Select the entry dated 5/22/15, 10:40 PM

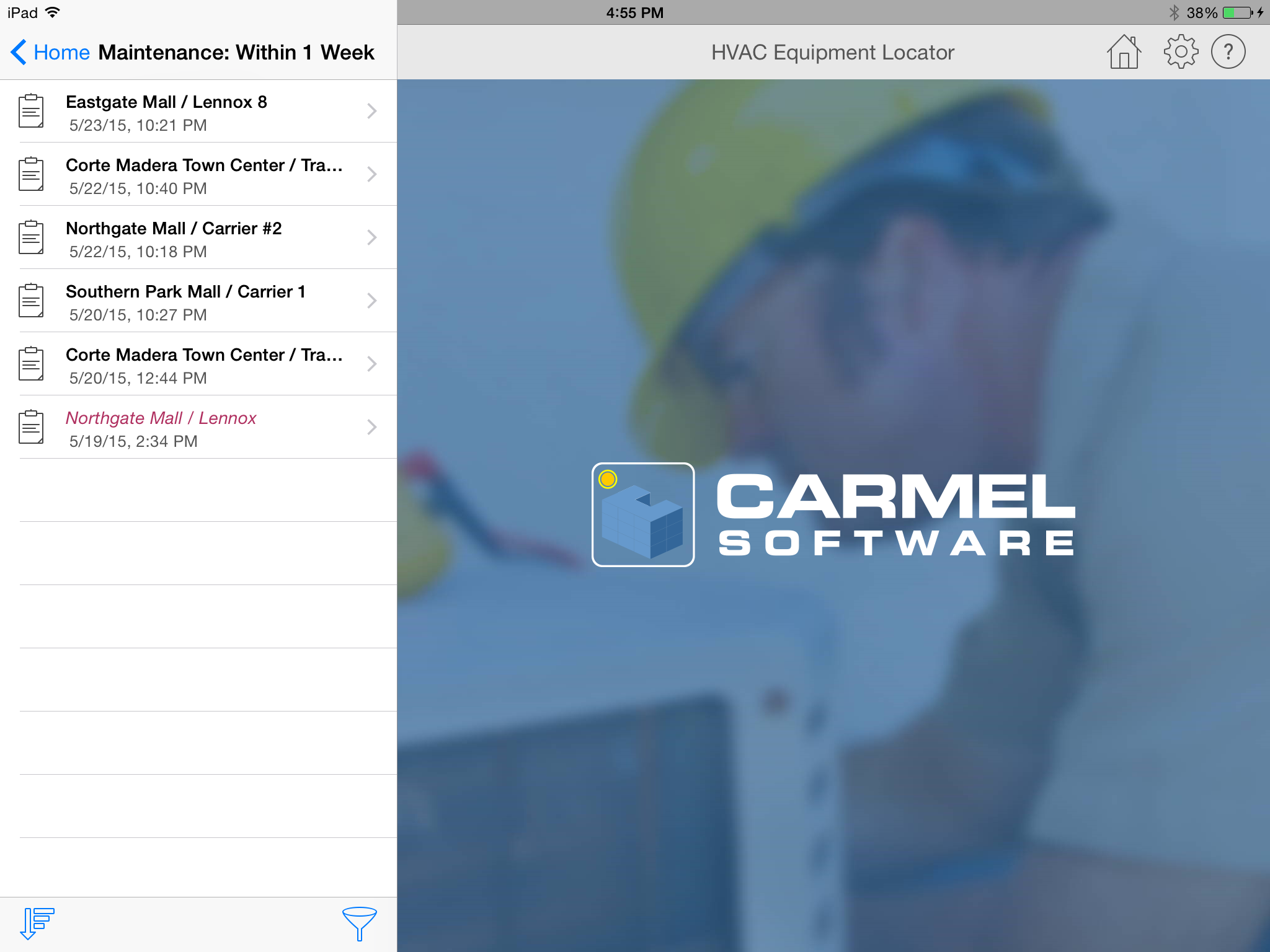[198, 174]
